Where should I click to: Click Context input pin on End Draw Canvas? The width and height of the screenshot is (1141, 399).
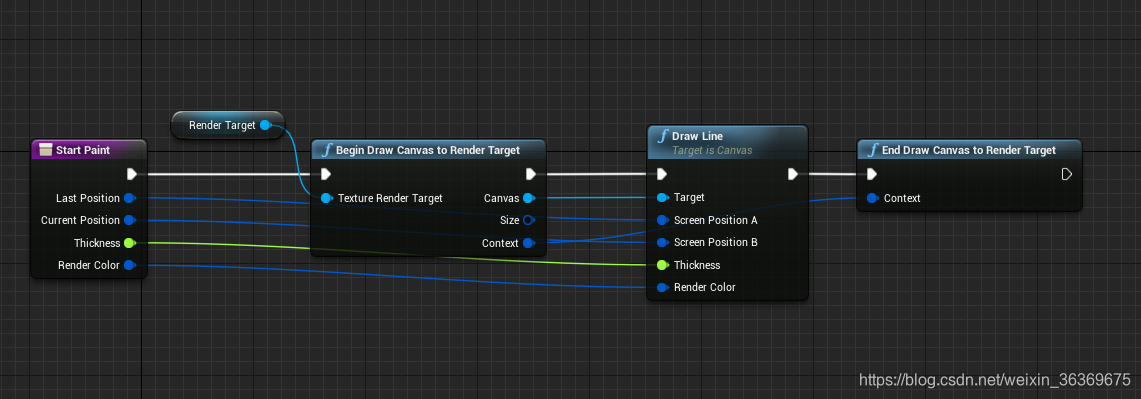[872, 198]
